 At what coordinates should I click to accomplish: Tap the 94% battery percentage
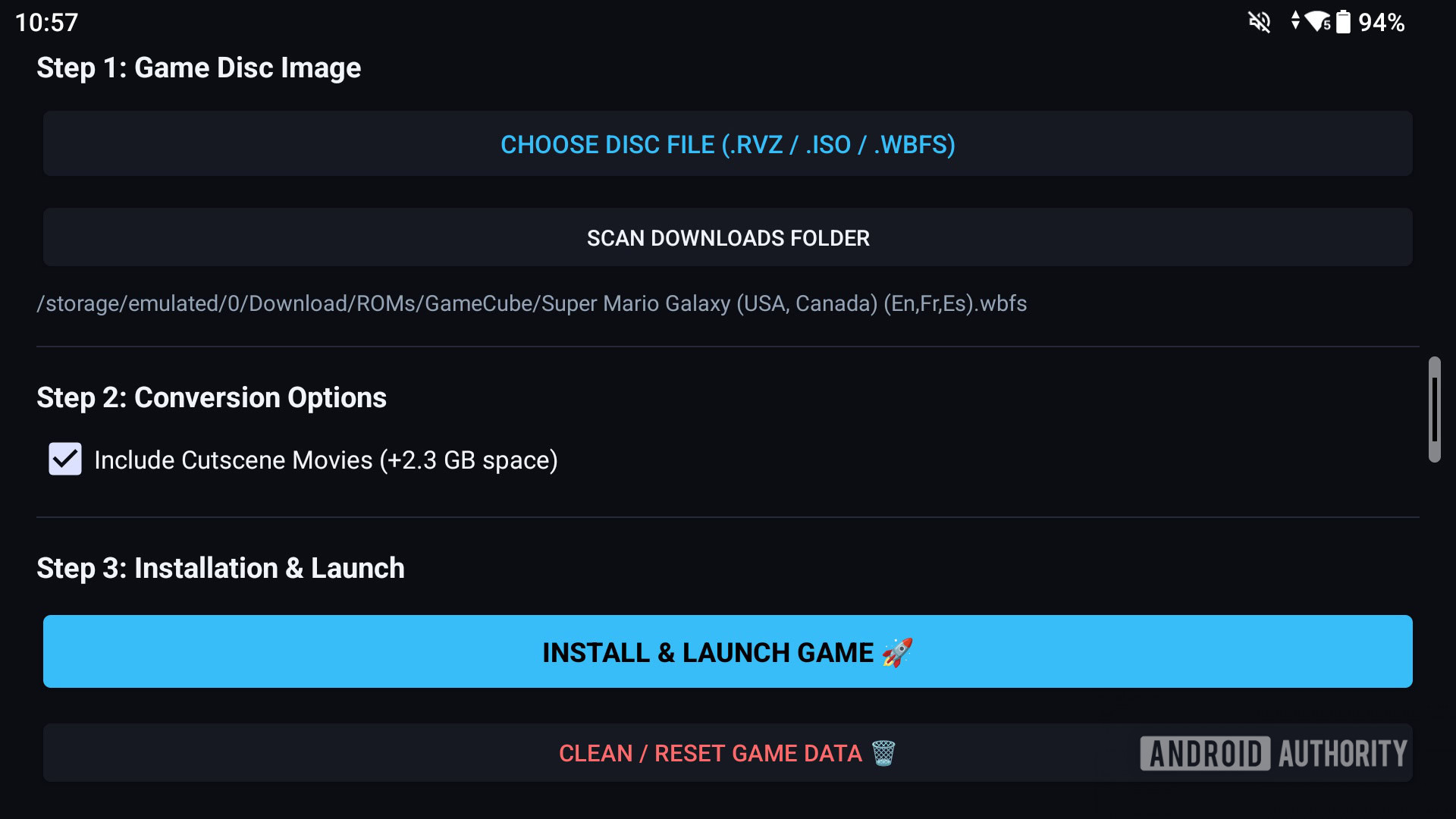1382,22
